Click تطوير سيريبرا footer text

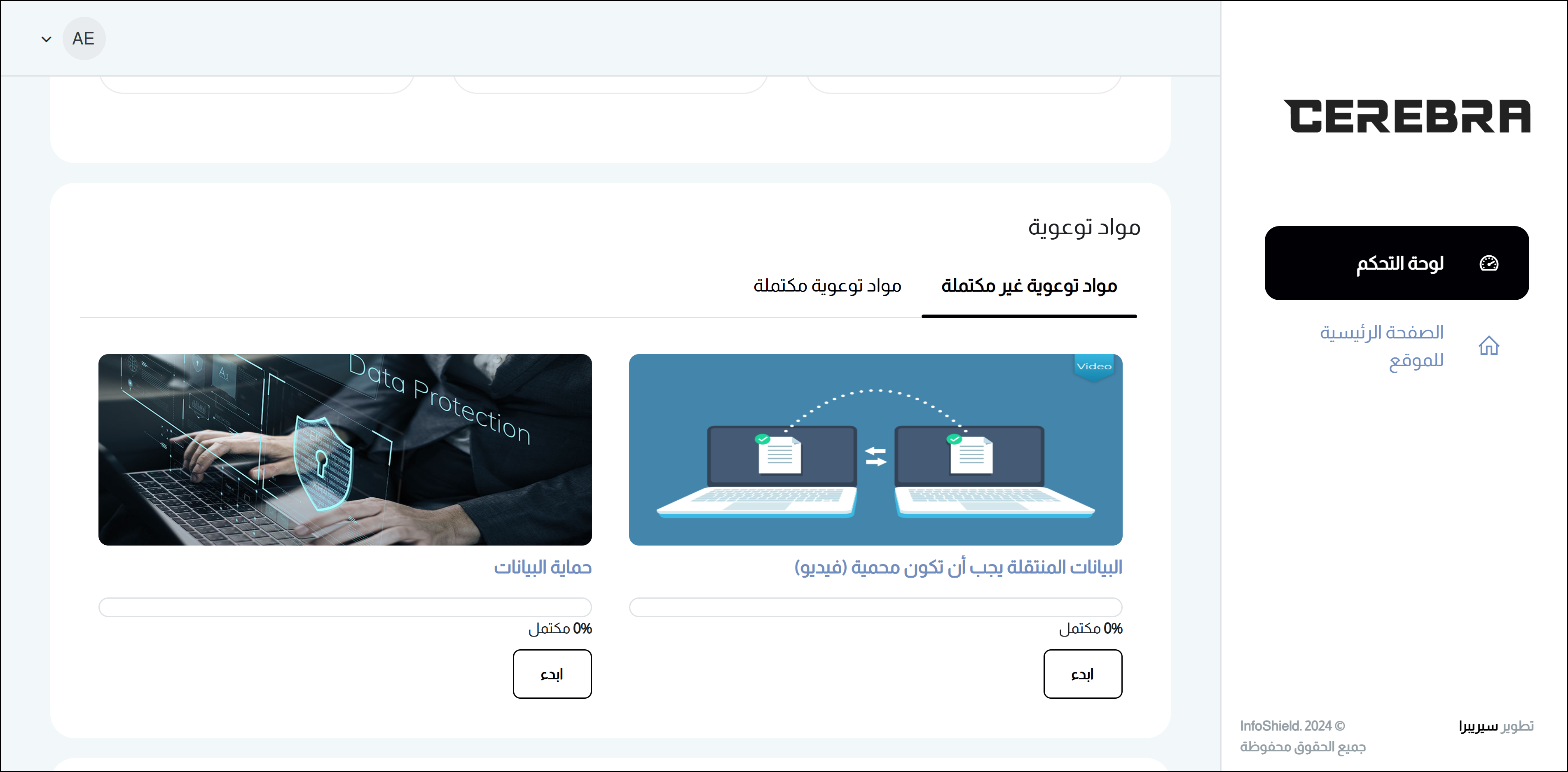(1495, 726)
